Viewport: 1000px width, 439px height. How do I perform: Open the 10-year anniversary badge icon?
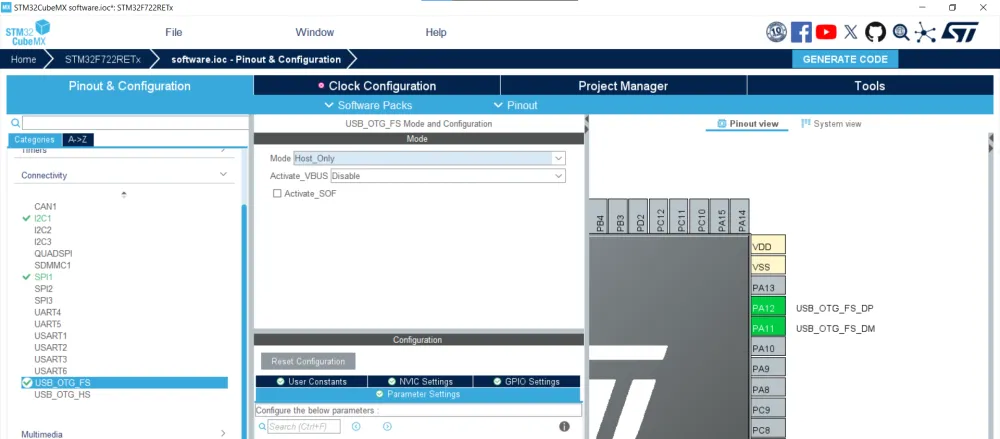pos(776,32)
